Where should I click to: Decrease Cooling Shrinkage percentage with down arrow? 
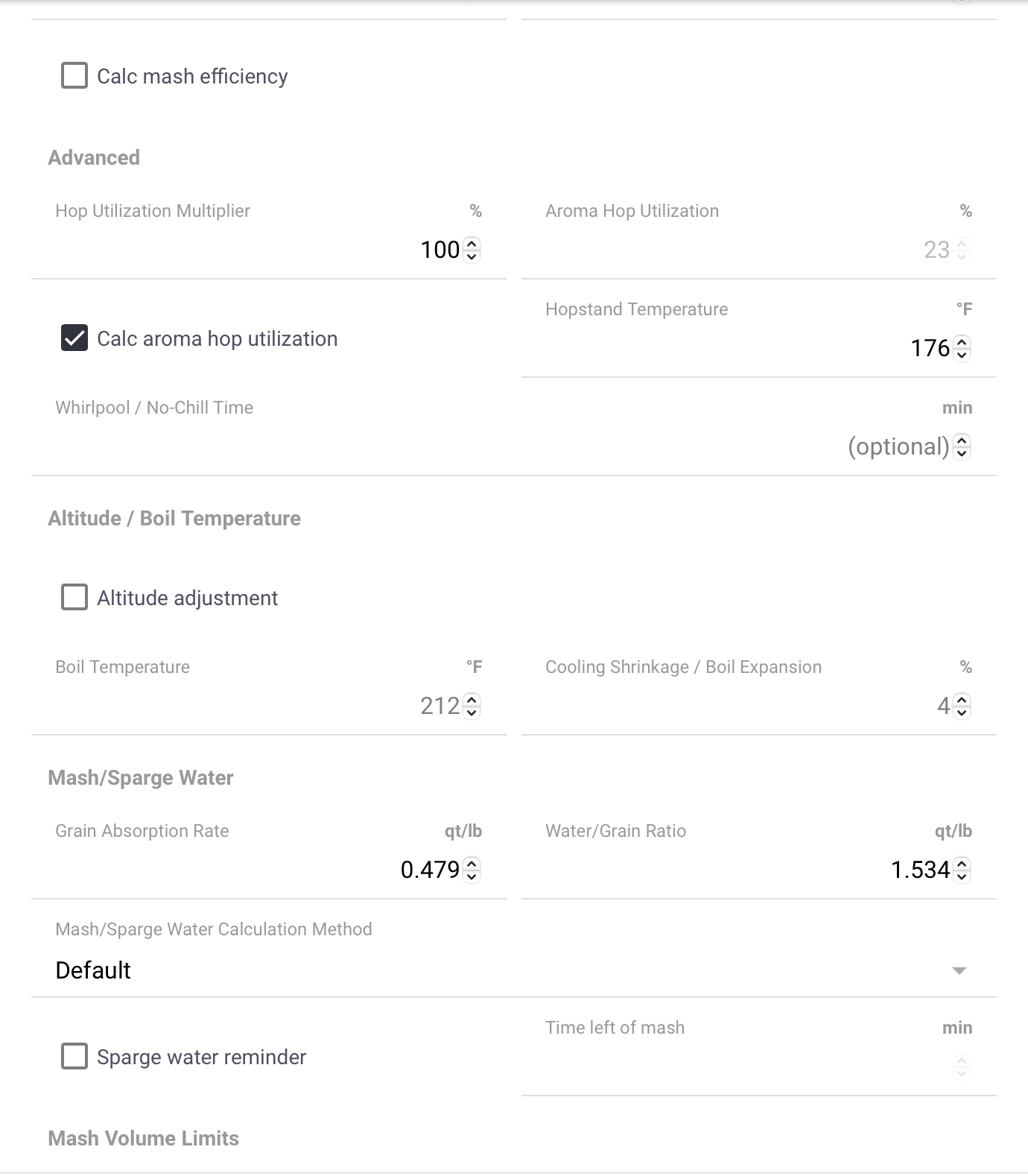click(x=962, y=712)
